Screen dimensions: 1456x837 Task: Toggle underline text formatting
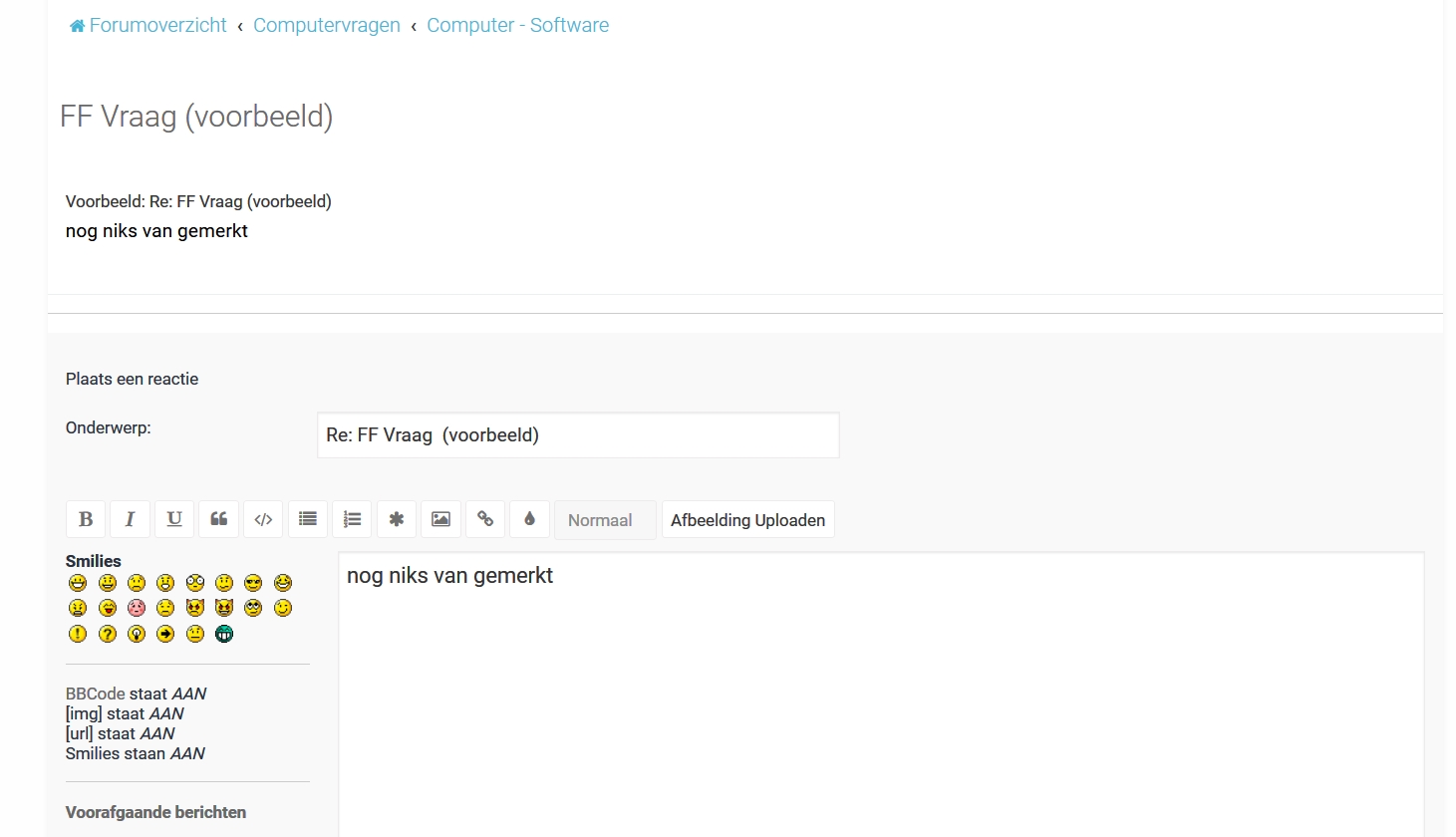point(174,519)
